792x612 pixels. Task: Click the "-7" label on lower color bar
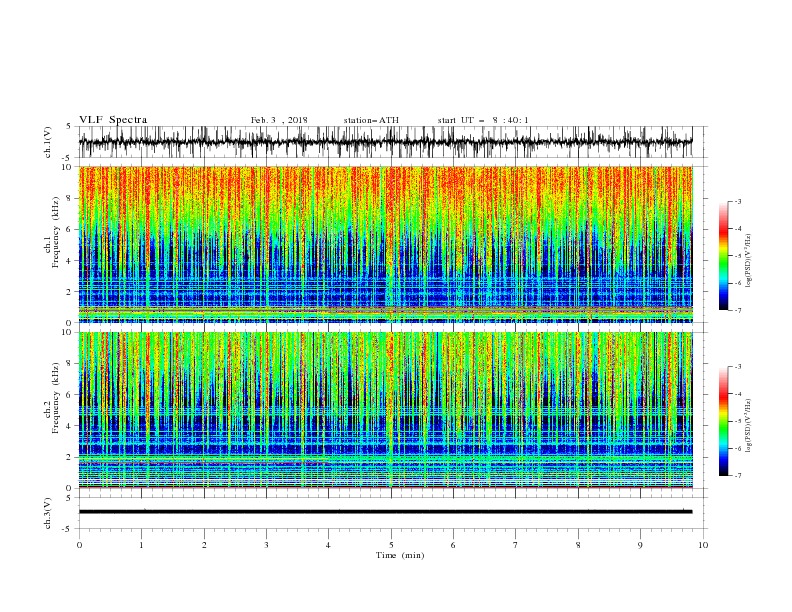tap(738, 475)
